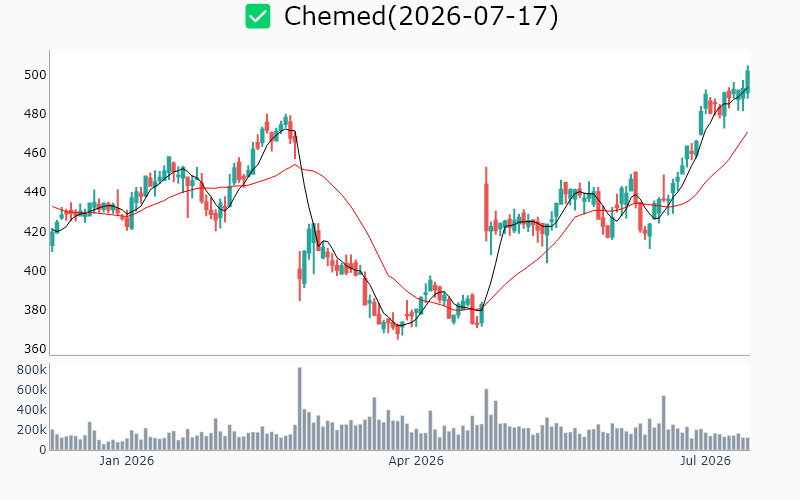Click the 400 price axis label

[35, 270]
